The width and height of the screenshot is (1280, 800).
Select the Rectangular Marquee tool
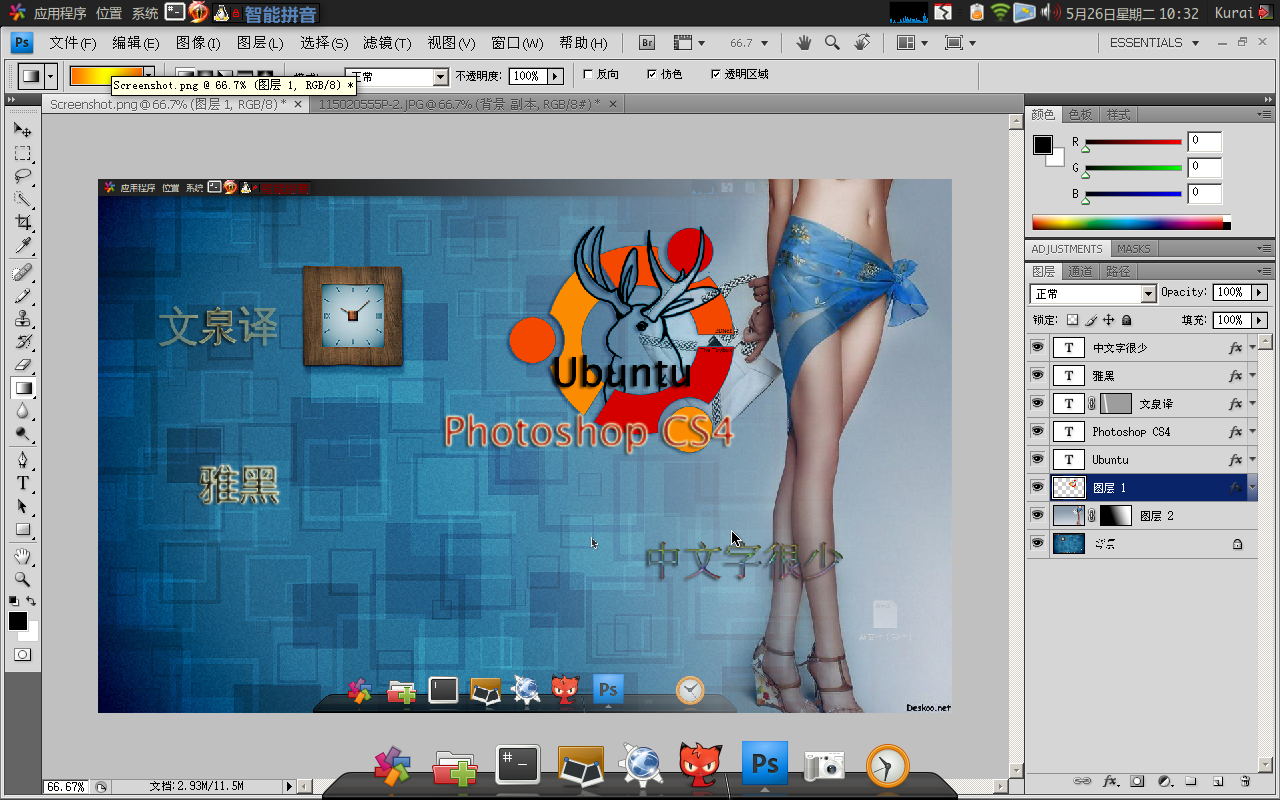[x=22, y=153]
